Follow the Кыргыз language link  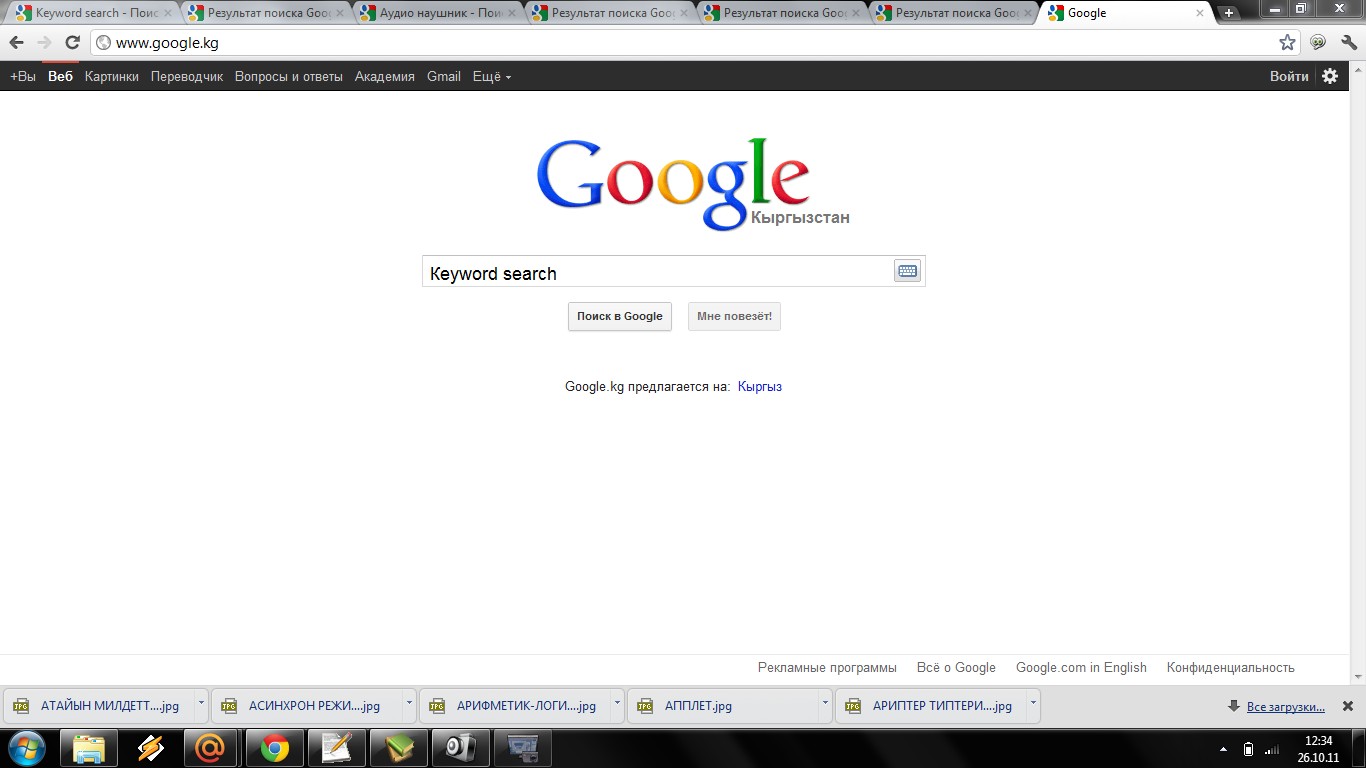(x=759, y=387)
